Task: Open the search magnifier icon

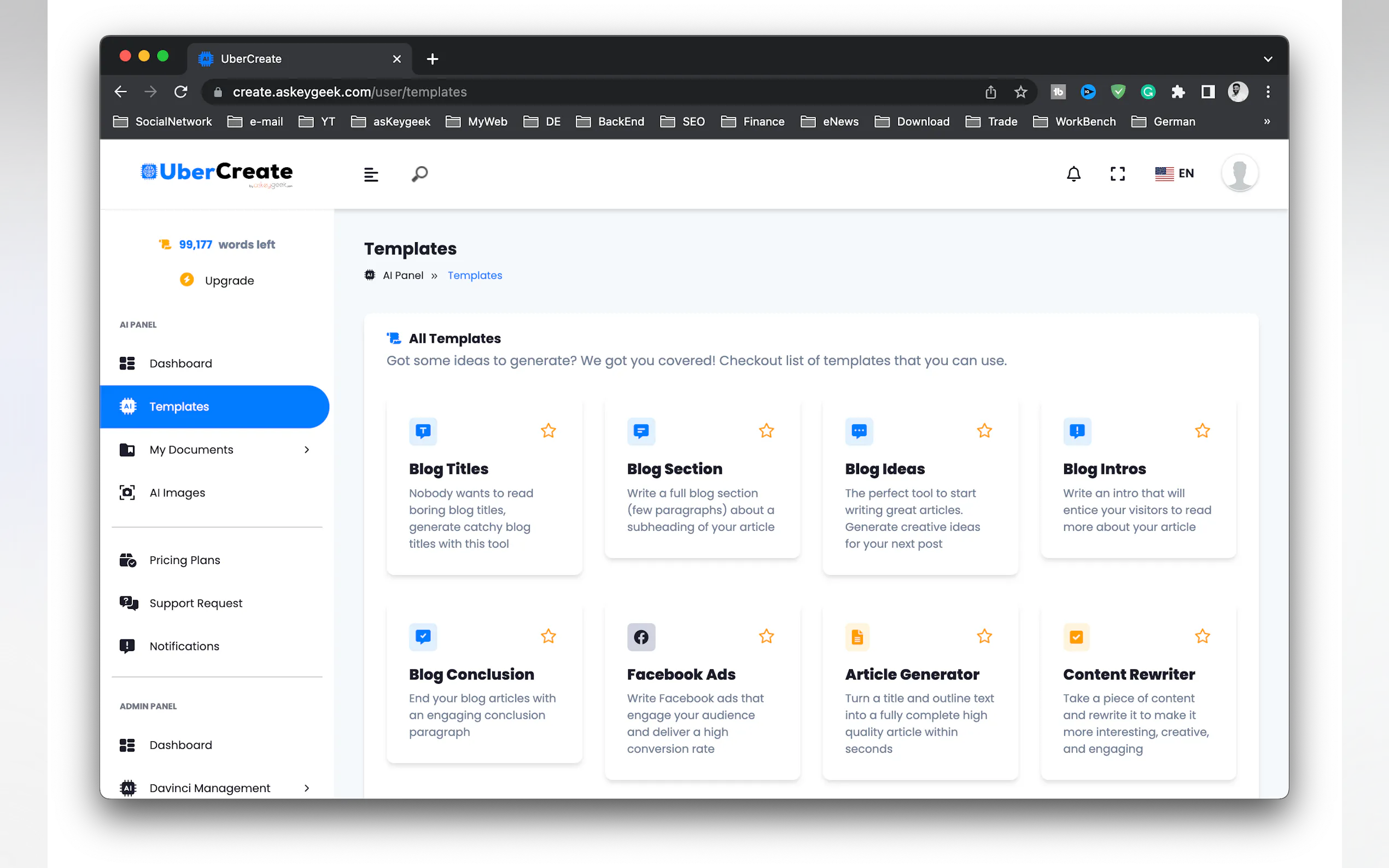Action: coord(418,174)
